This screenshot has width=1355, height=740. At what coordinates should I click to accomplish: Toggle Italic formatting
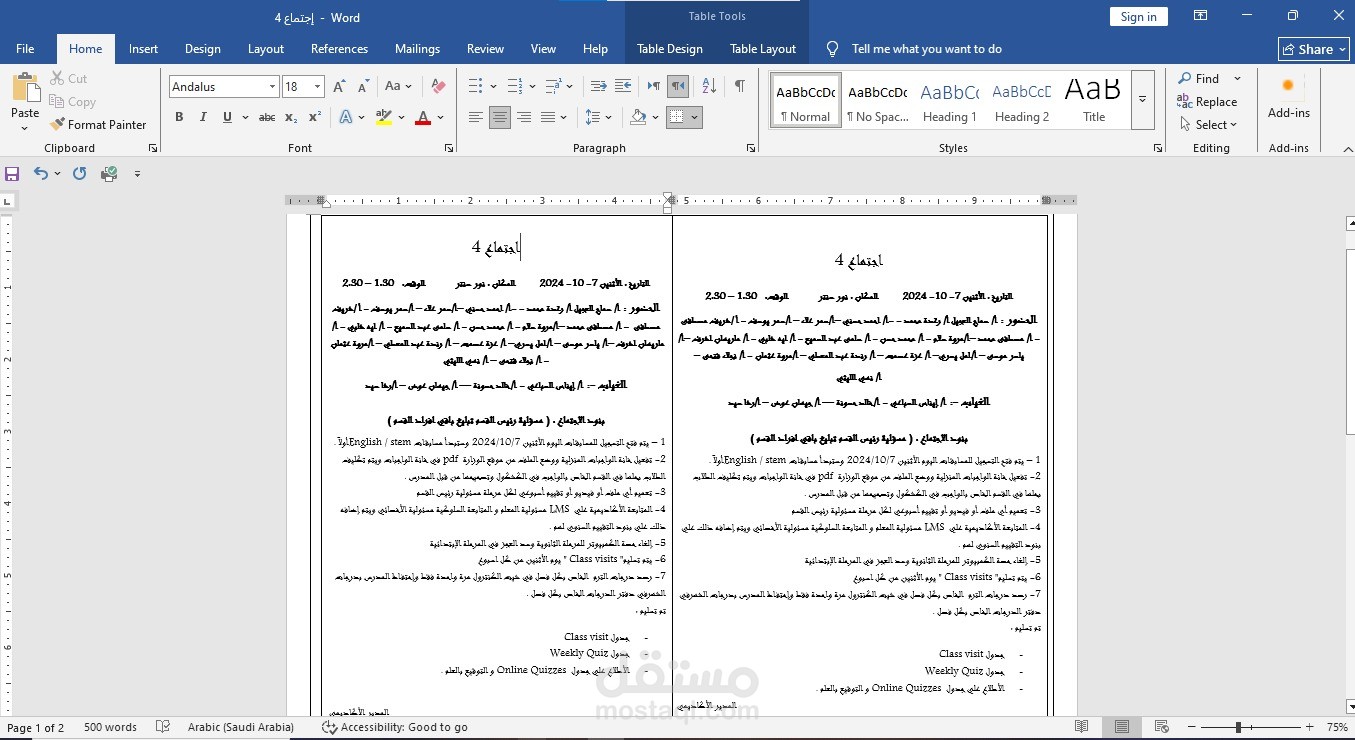[203, 117]
